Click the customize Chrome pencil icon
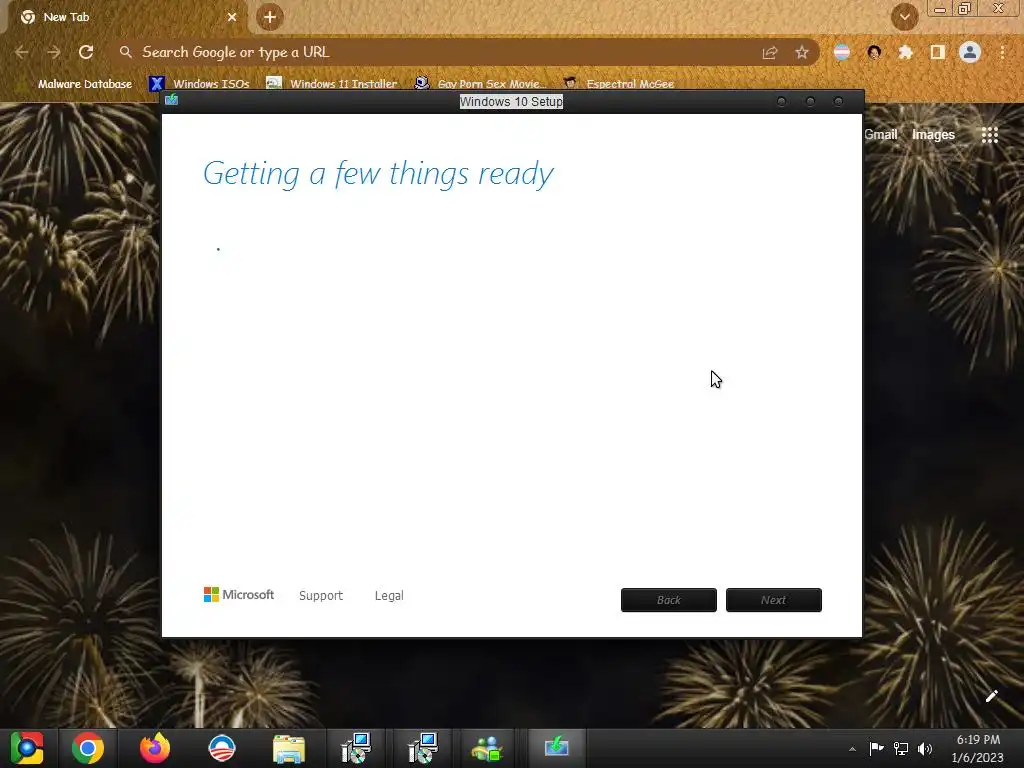Image resolution: width=1024 pixels, height=768 pixels. click(991, 696)
